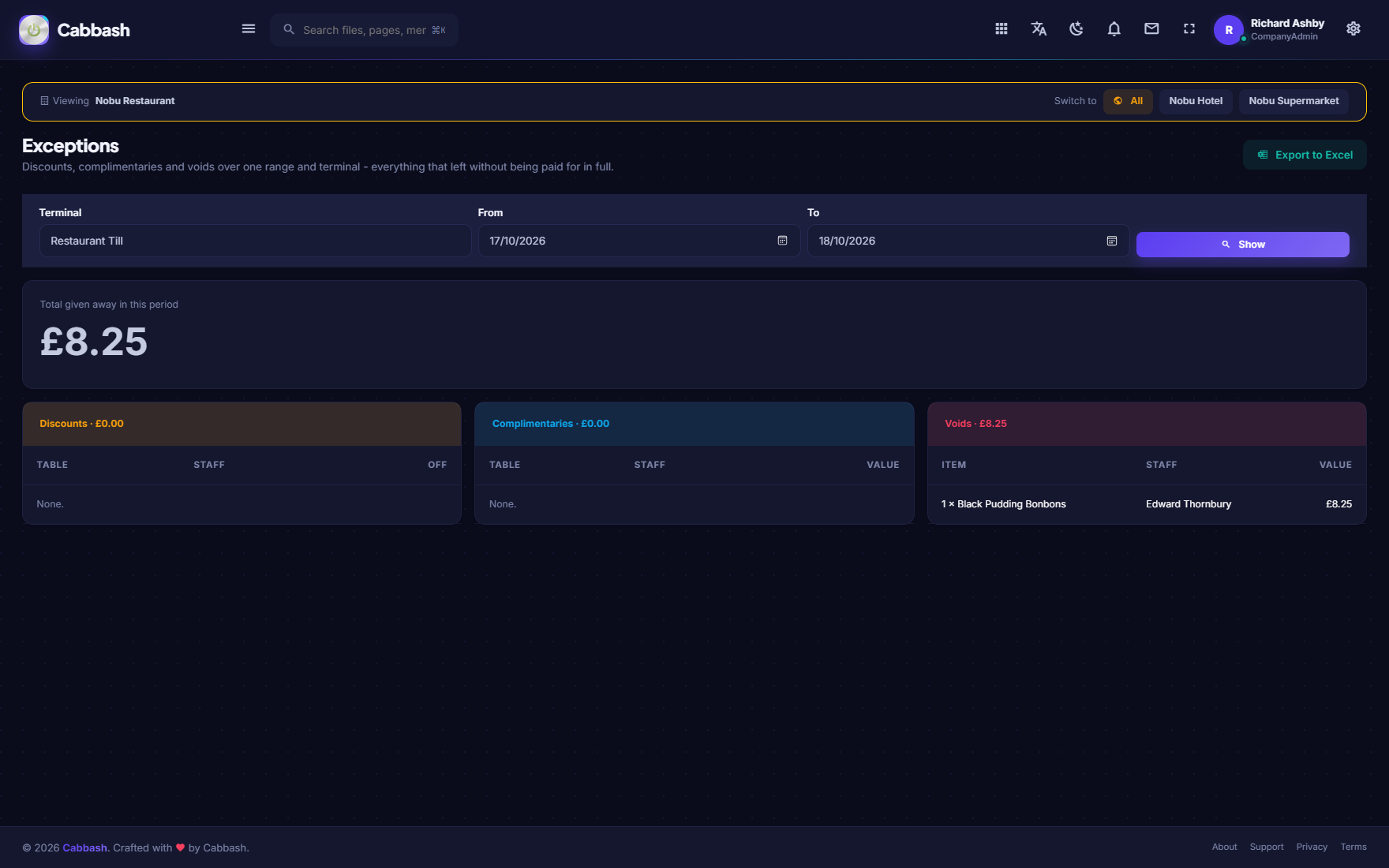
Task: Open the Cabbash footer link
Action: 85,847
